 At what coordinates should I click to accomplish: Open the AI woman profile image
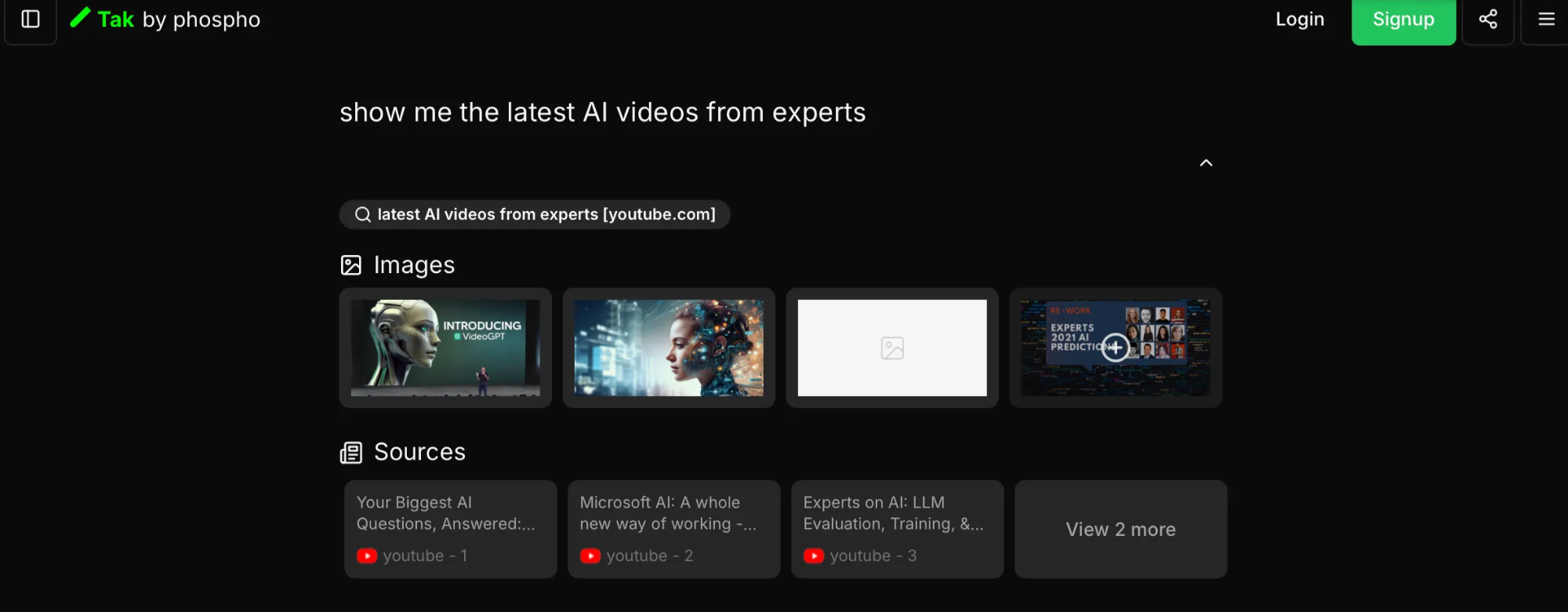pyautogui.click(x=669, y=348)
